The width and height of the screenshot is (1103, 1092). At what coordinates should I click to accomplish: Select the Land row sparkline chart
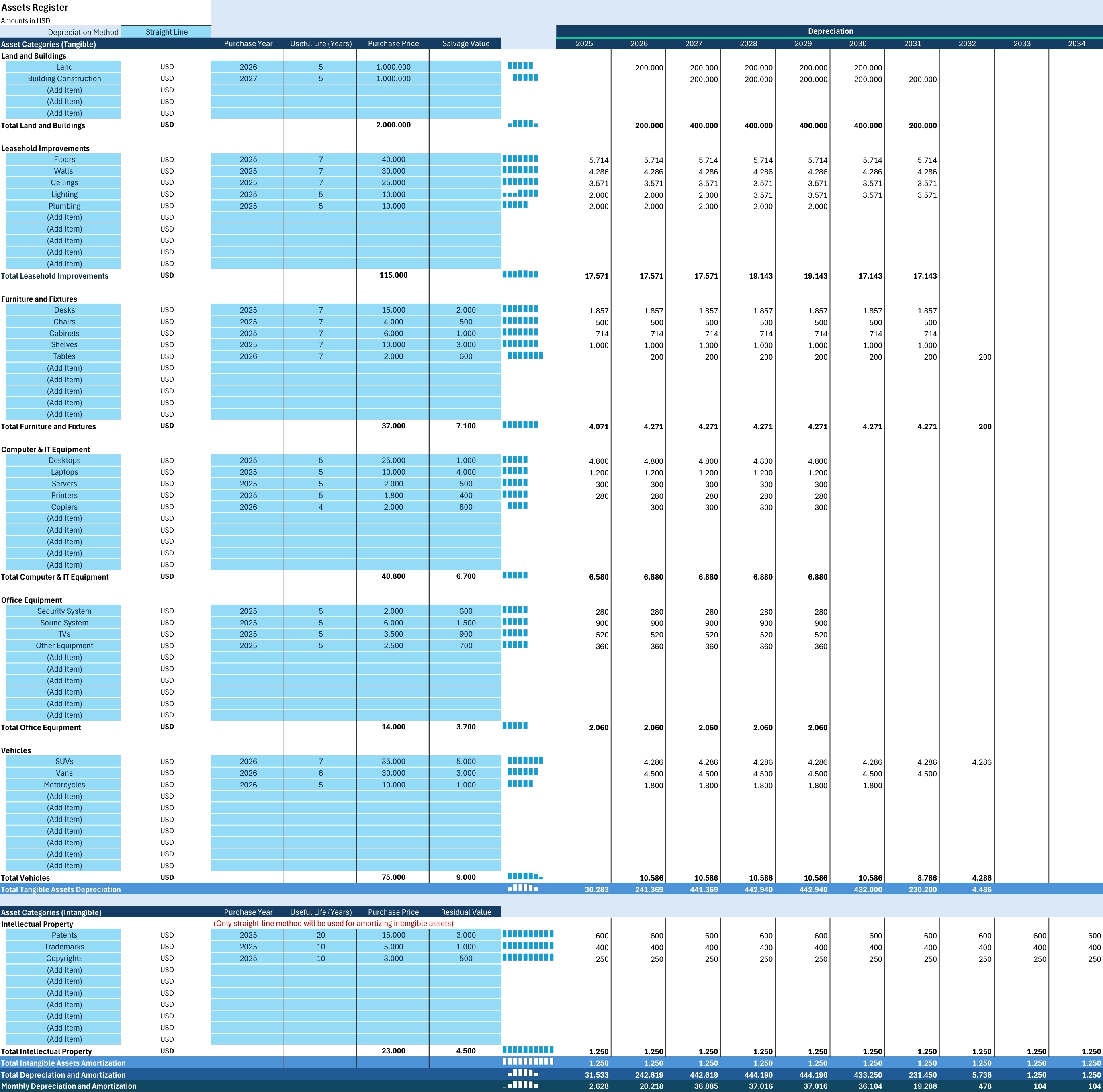point(520,66)
